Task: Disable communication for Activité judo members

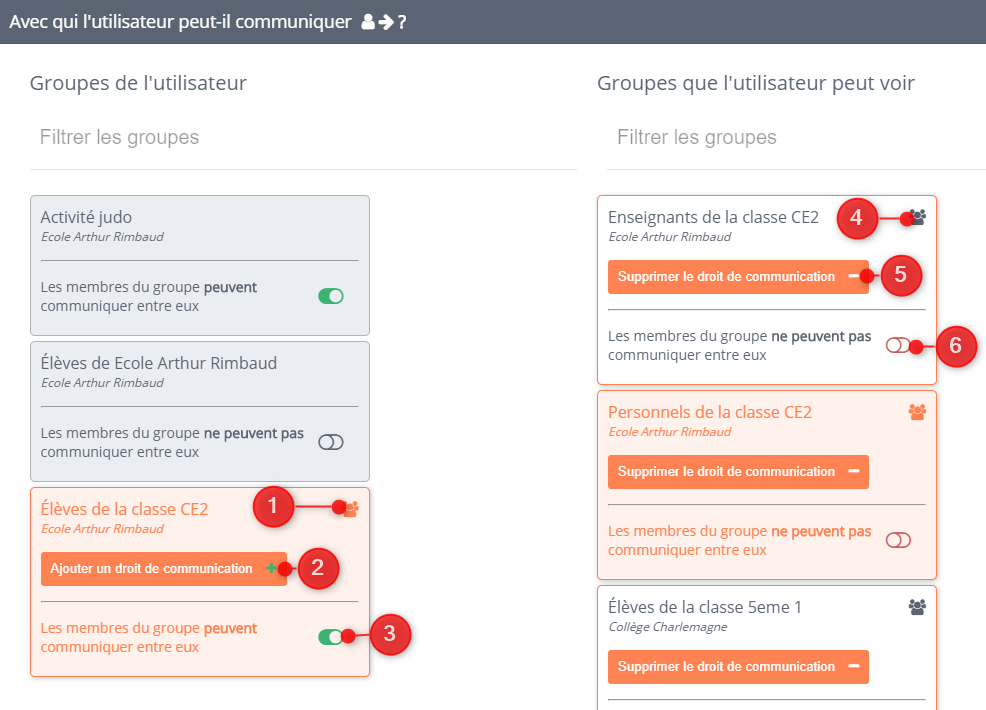Action: click(330, 296)
